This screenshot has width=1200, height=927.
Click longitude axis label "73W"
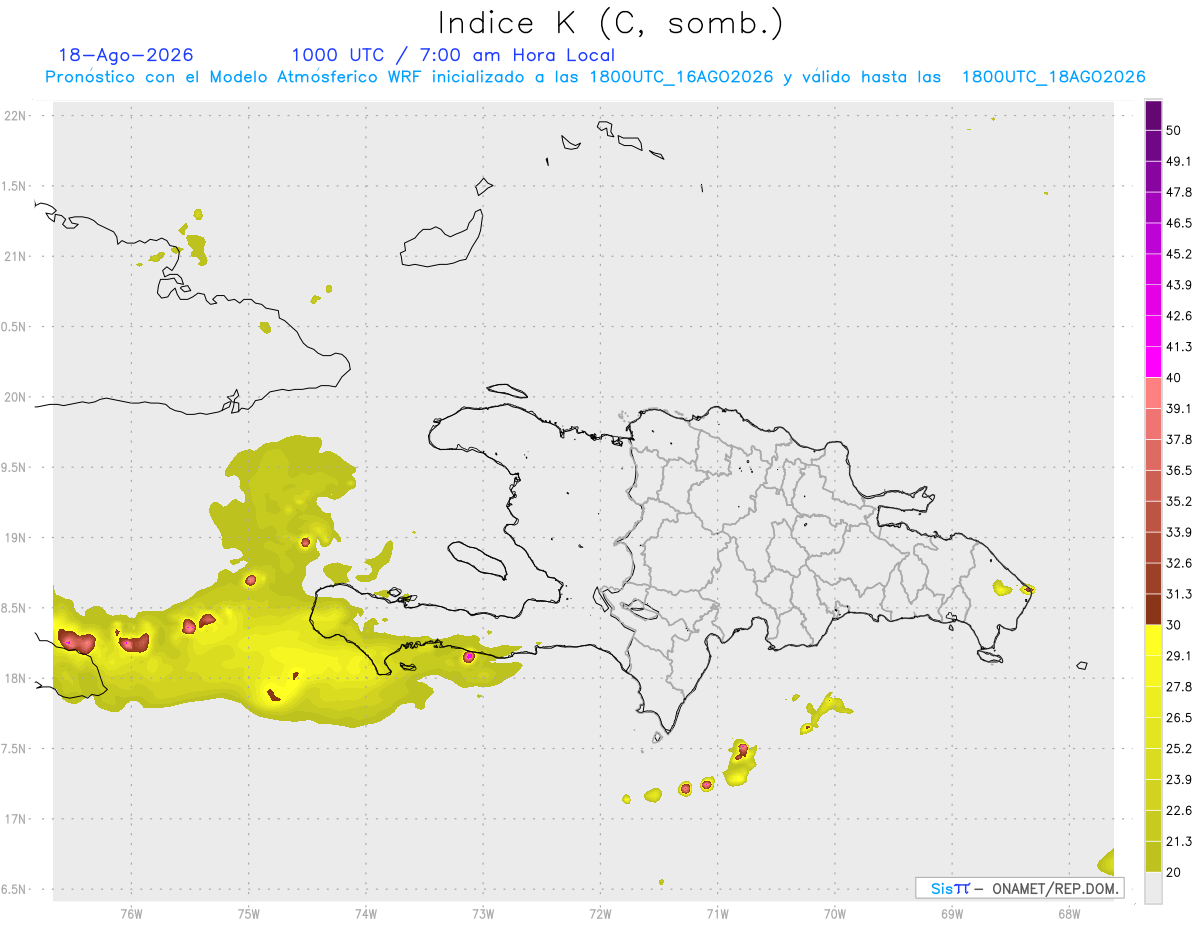(x=483, y=914)
